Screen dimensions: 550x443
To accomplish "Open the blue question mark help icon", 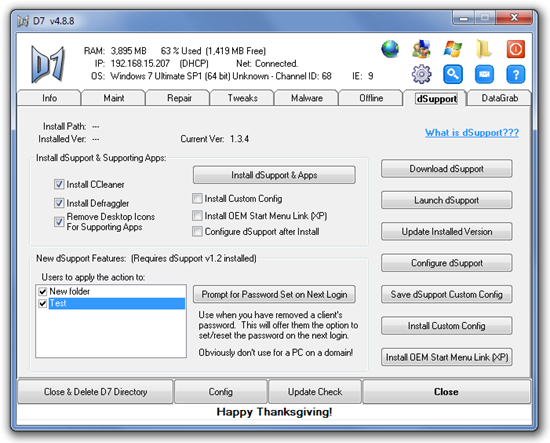I will [515, 74].
